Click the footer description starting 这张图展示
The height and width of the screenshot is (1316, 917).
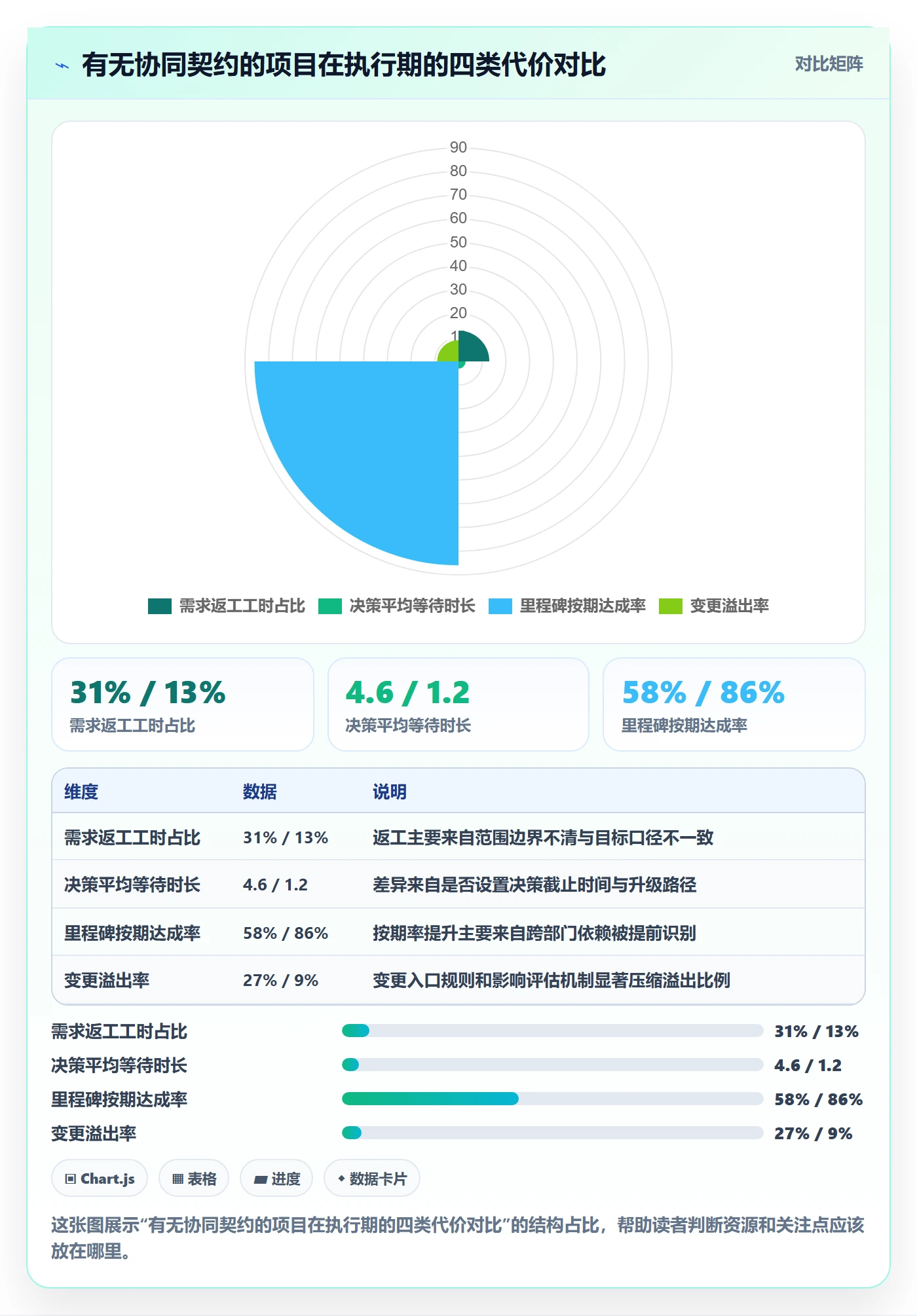[x=458, y=1237]
